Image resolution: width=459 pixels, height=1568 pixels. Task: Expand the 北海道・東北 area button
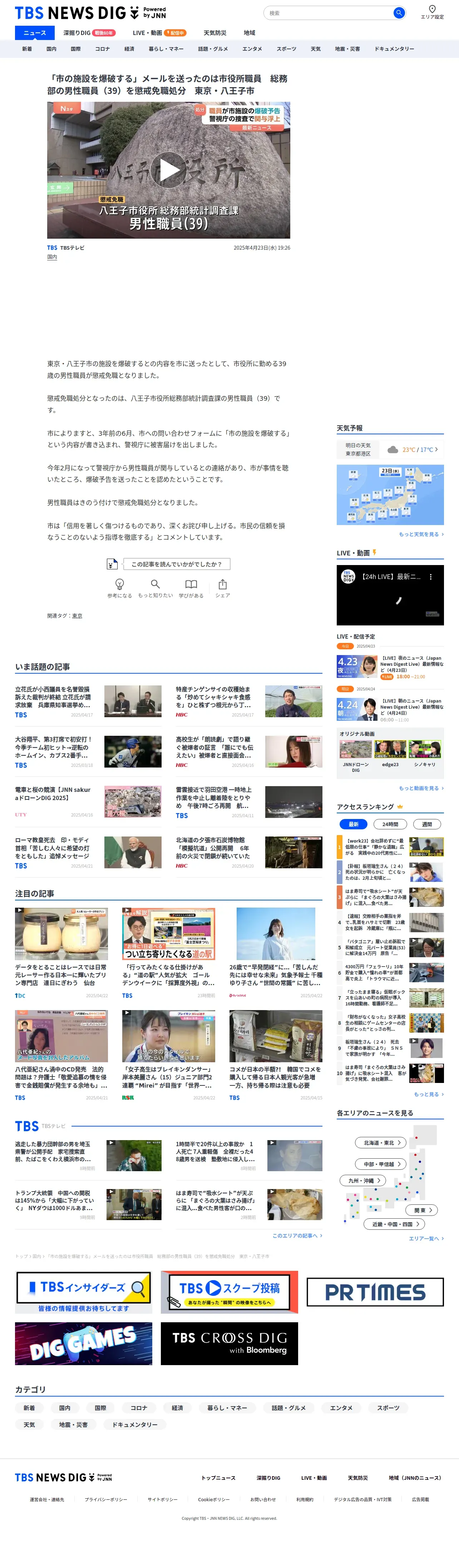click(381, 1143)
